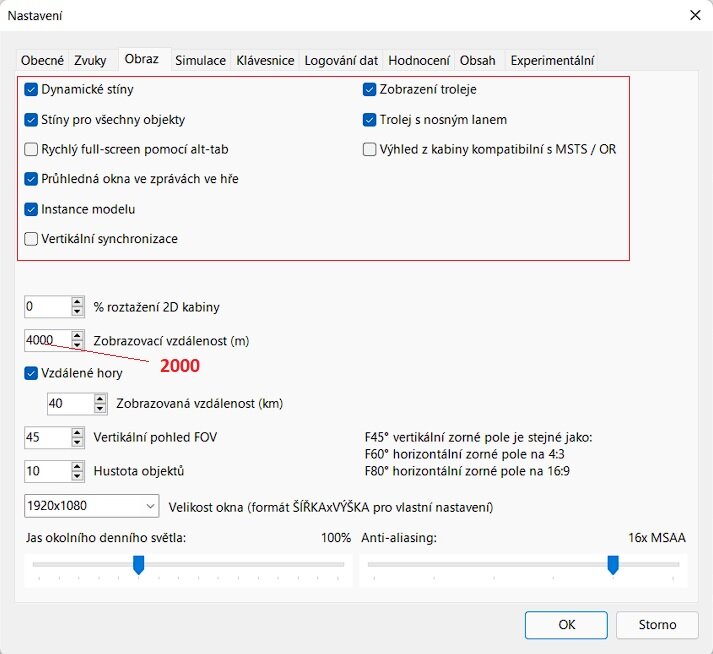Enable Výhled z kabiny kompatibilní s MSTS
This screenshot has width=713, height=654.
click(370, 149)
